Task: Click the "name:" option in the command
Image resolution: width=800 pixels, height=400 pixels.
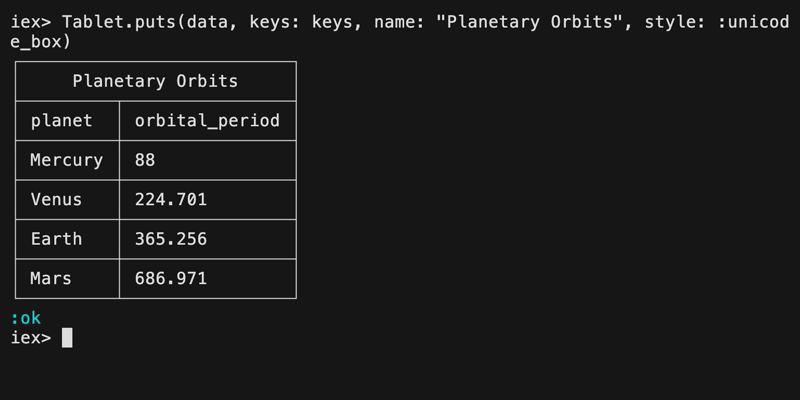Action: [x=399, y=22]
